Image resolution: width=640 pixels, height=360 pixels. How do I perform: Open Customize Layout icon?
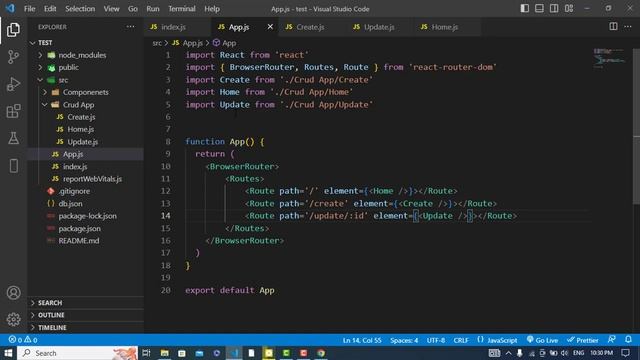pos(569,9)
